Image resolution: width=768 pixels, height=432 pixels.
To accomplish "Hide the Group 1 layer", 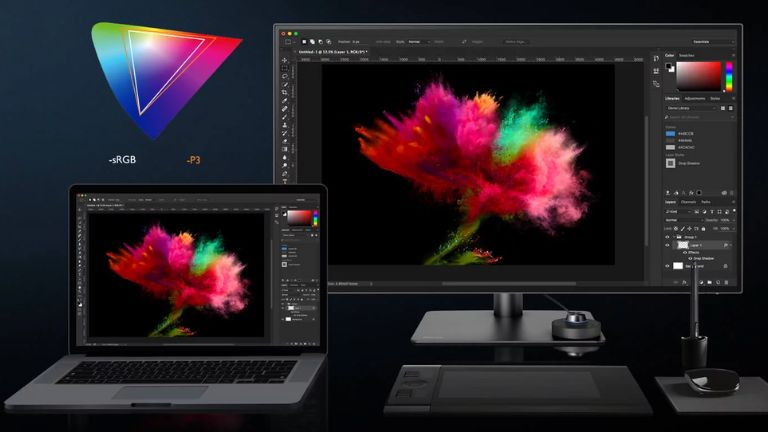I will click(x=667, y=237).
